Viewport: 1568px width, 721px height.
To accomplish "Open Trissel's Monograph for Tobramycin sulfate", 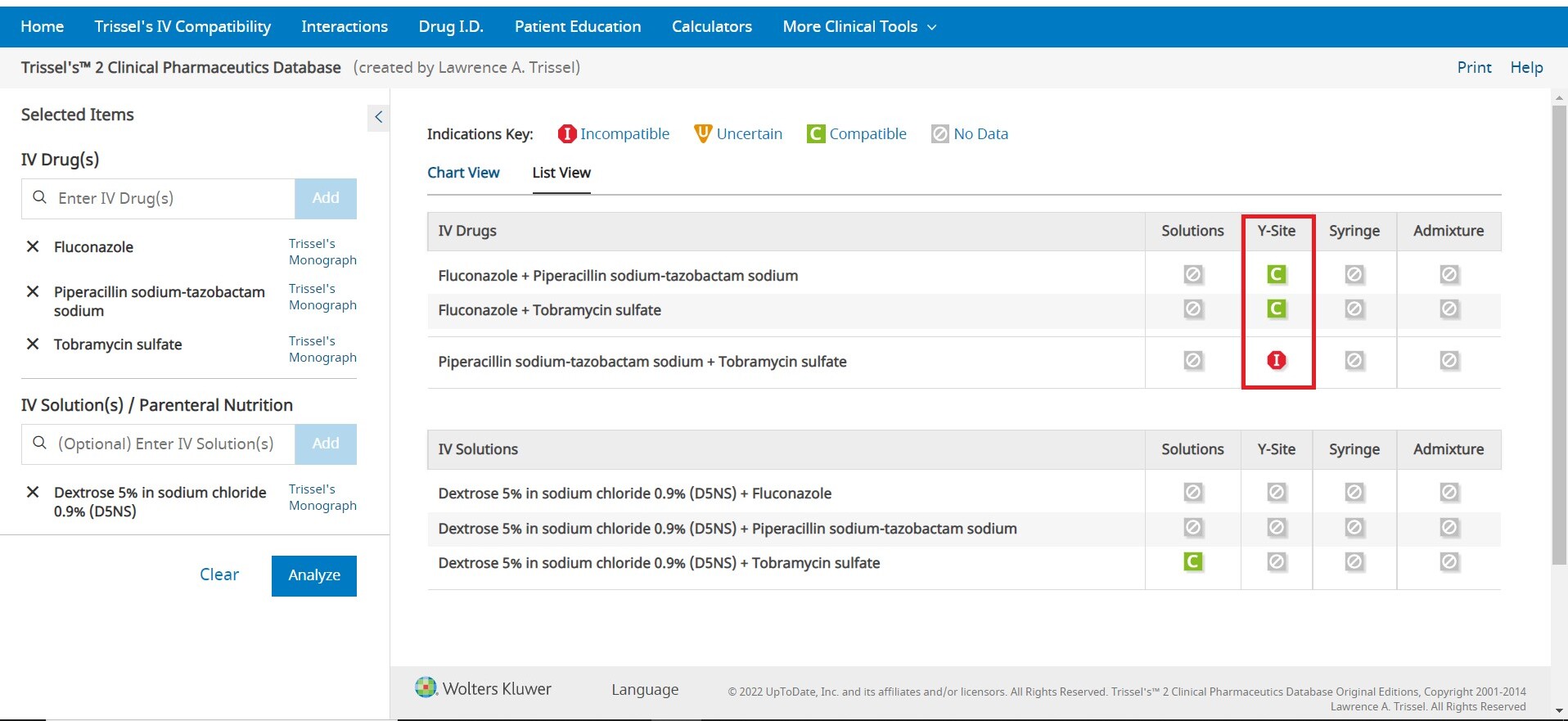I will [x=322, y=349].
